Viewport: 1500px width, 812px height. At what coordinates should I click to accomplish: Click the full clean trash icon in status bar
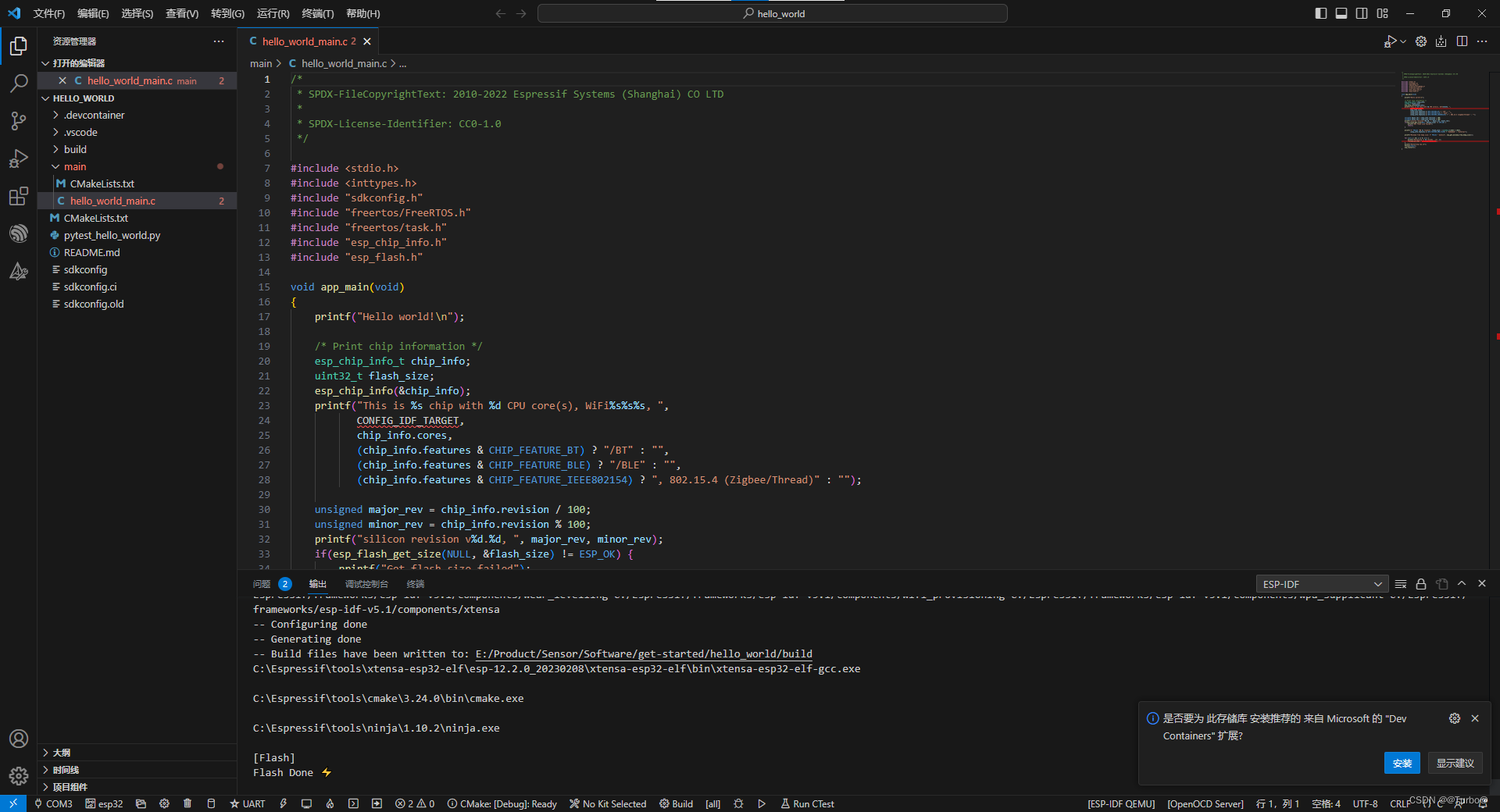[x=187, y=803]
